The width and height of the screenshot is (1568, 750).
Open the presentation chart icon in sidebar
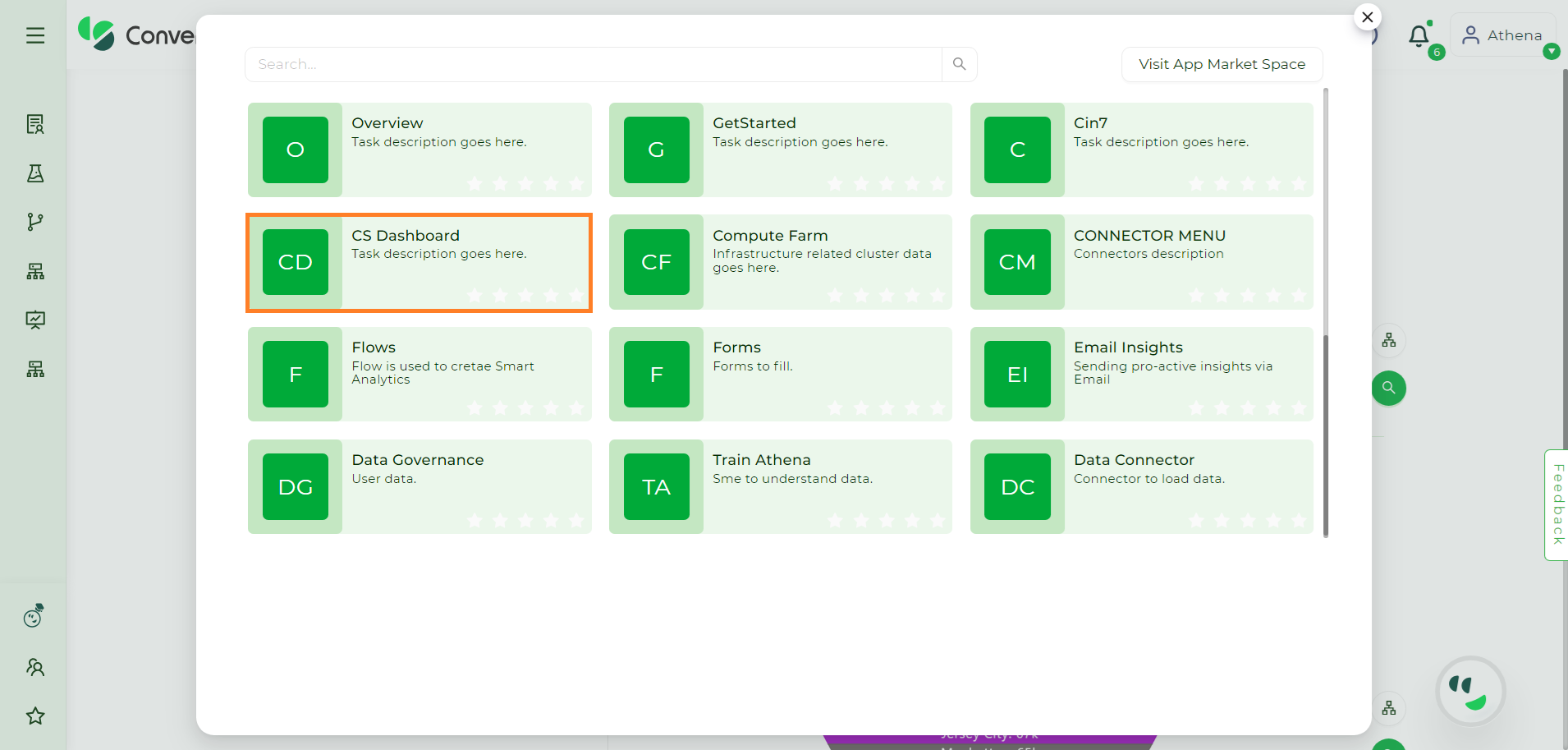(x=35, y=320)
